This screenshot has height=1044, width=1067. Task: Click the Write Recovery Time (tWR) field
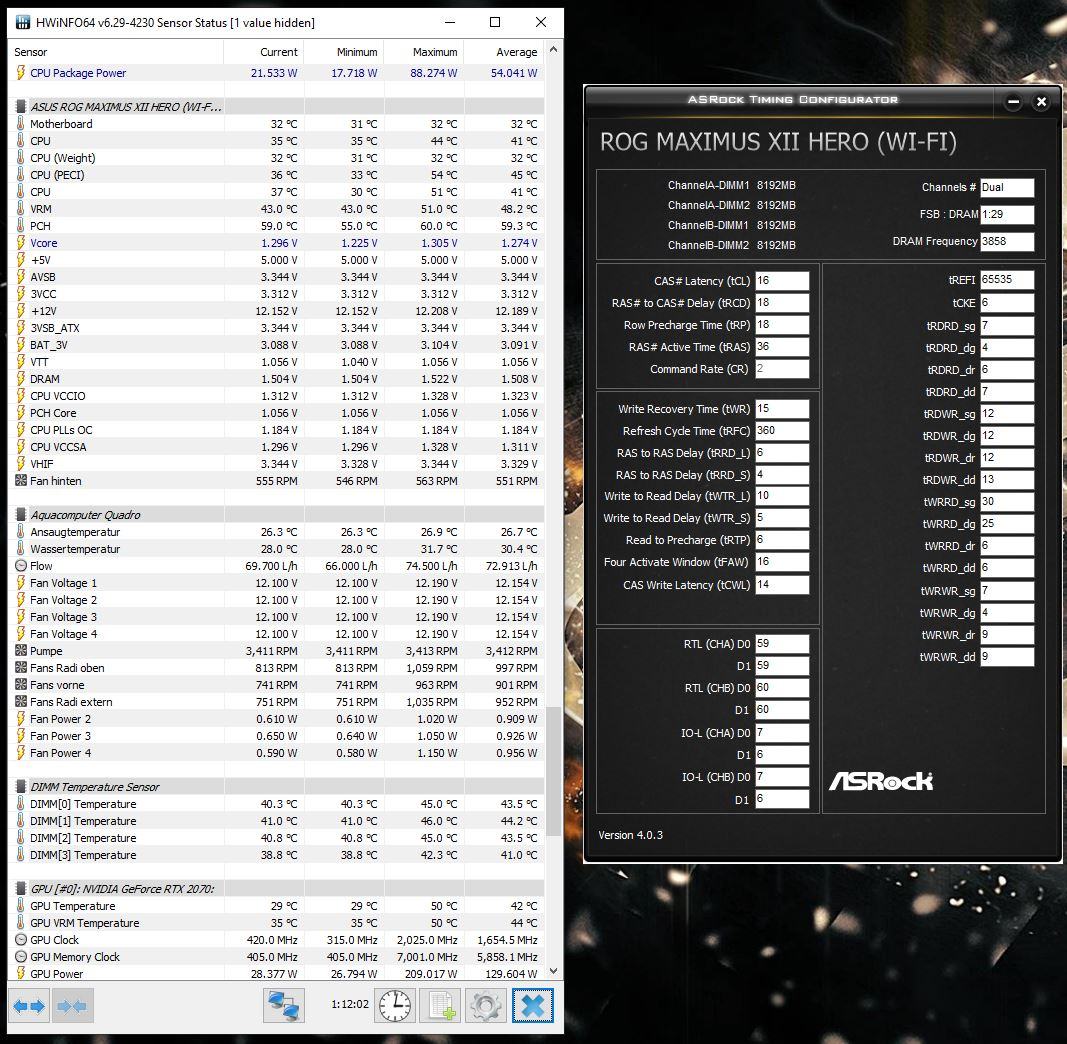pos(782,409)
